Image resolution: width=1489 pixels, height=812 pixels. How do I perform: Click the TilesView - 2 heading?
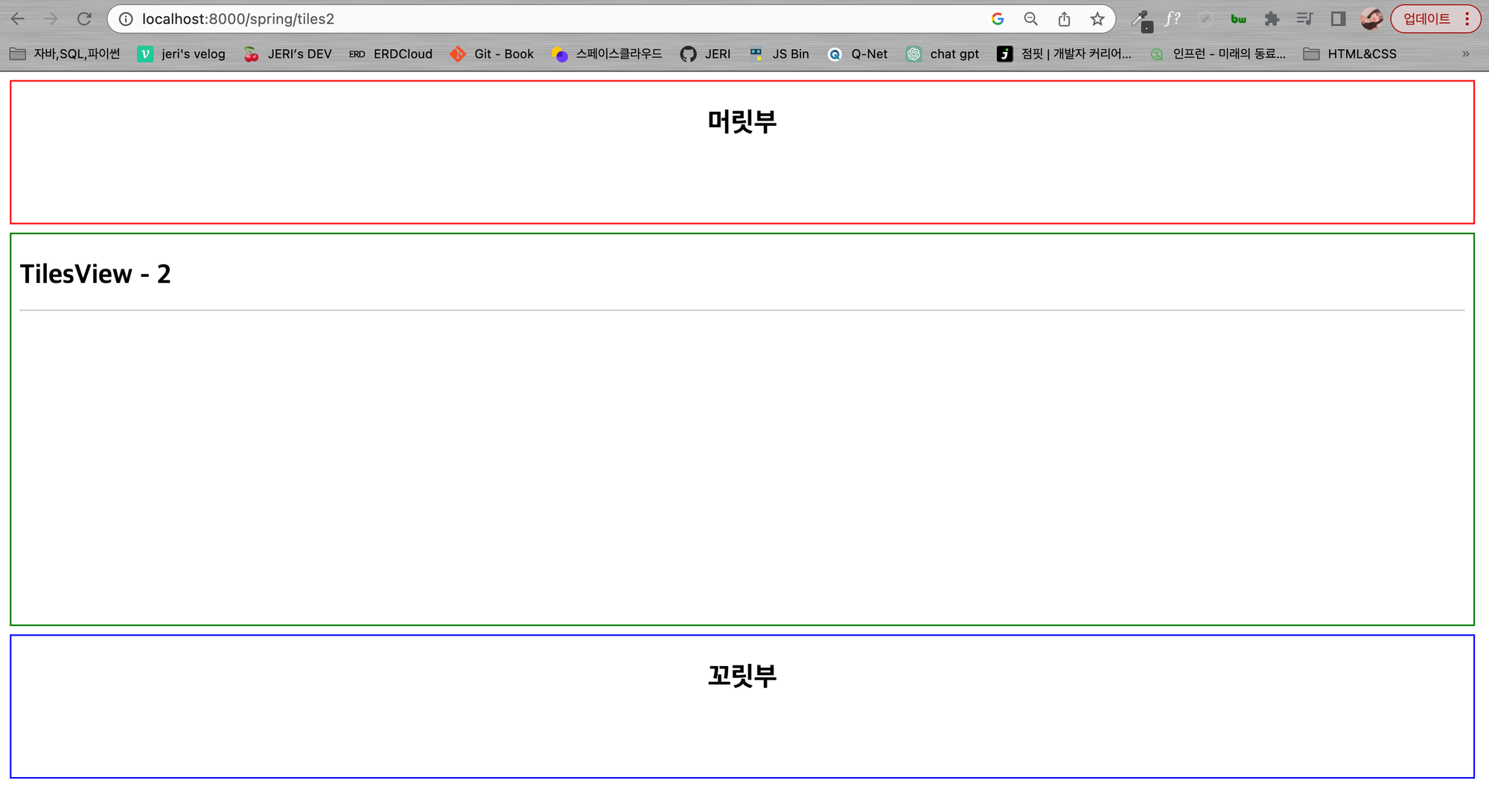point(95,274)
